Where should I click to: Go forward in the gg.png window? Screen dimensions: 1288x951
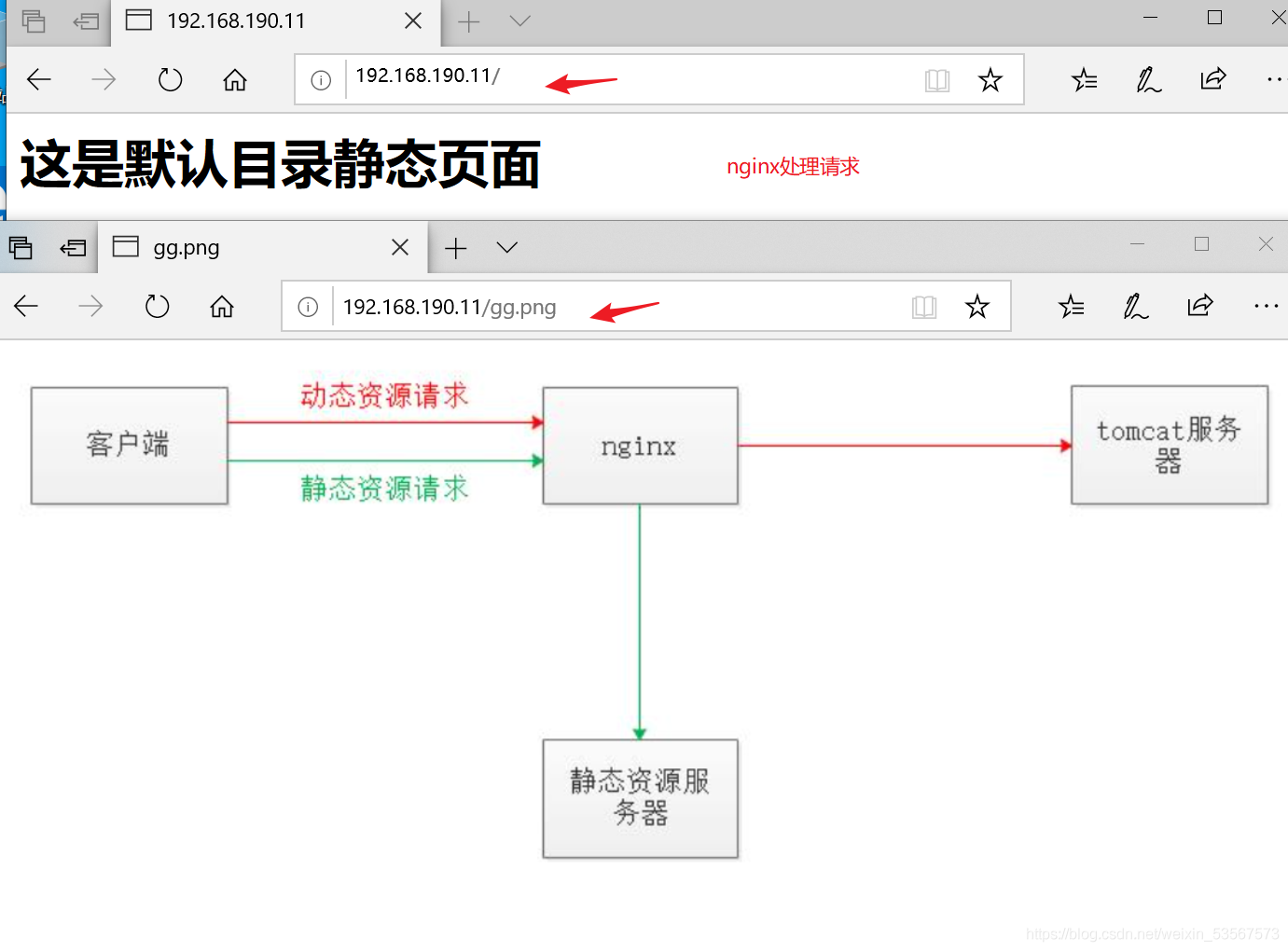tap(90, 307)
